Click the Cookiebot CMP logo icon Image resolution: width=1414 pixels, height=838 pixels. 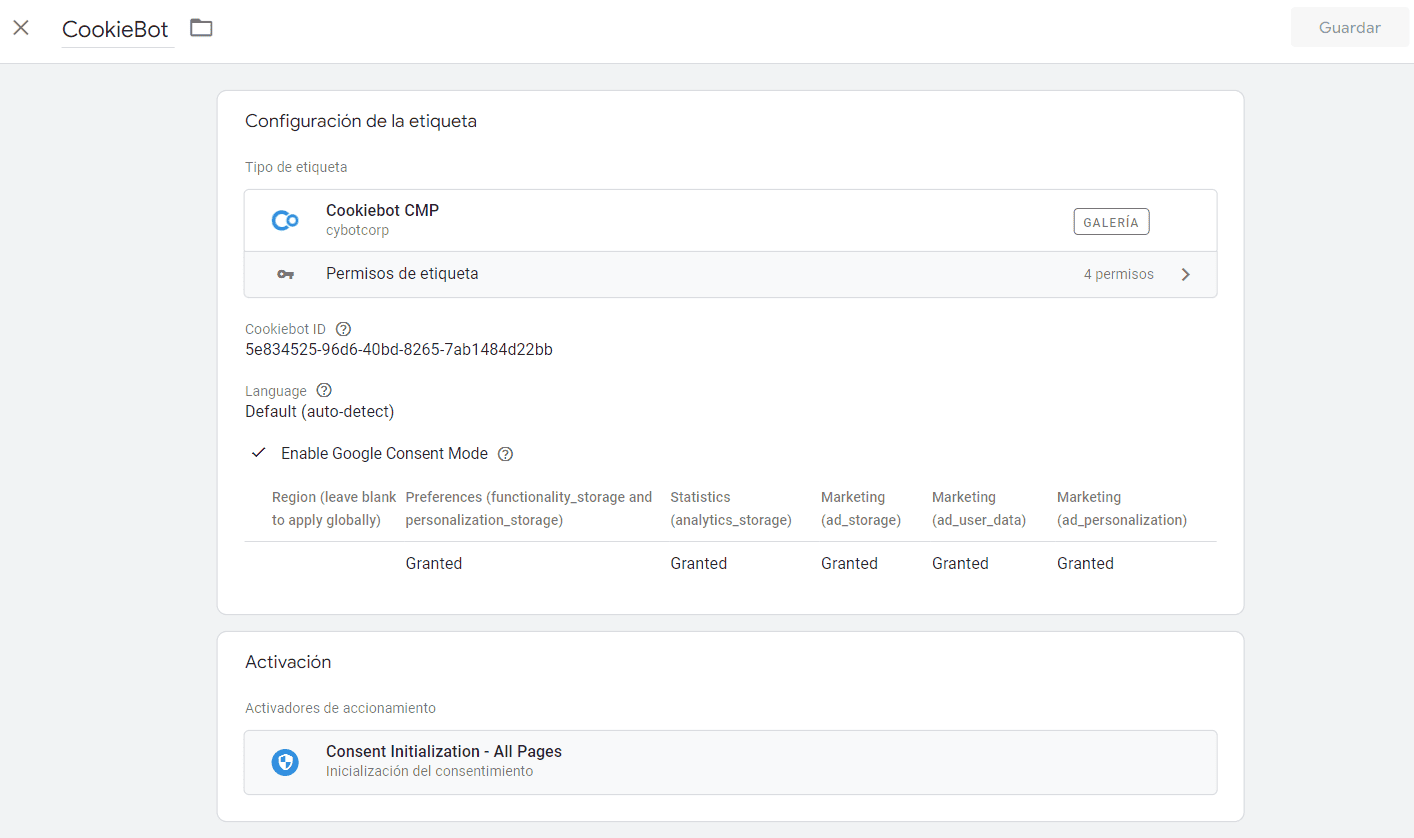tap(285, 221)
